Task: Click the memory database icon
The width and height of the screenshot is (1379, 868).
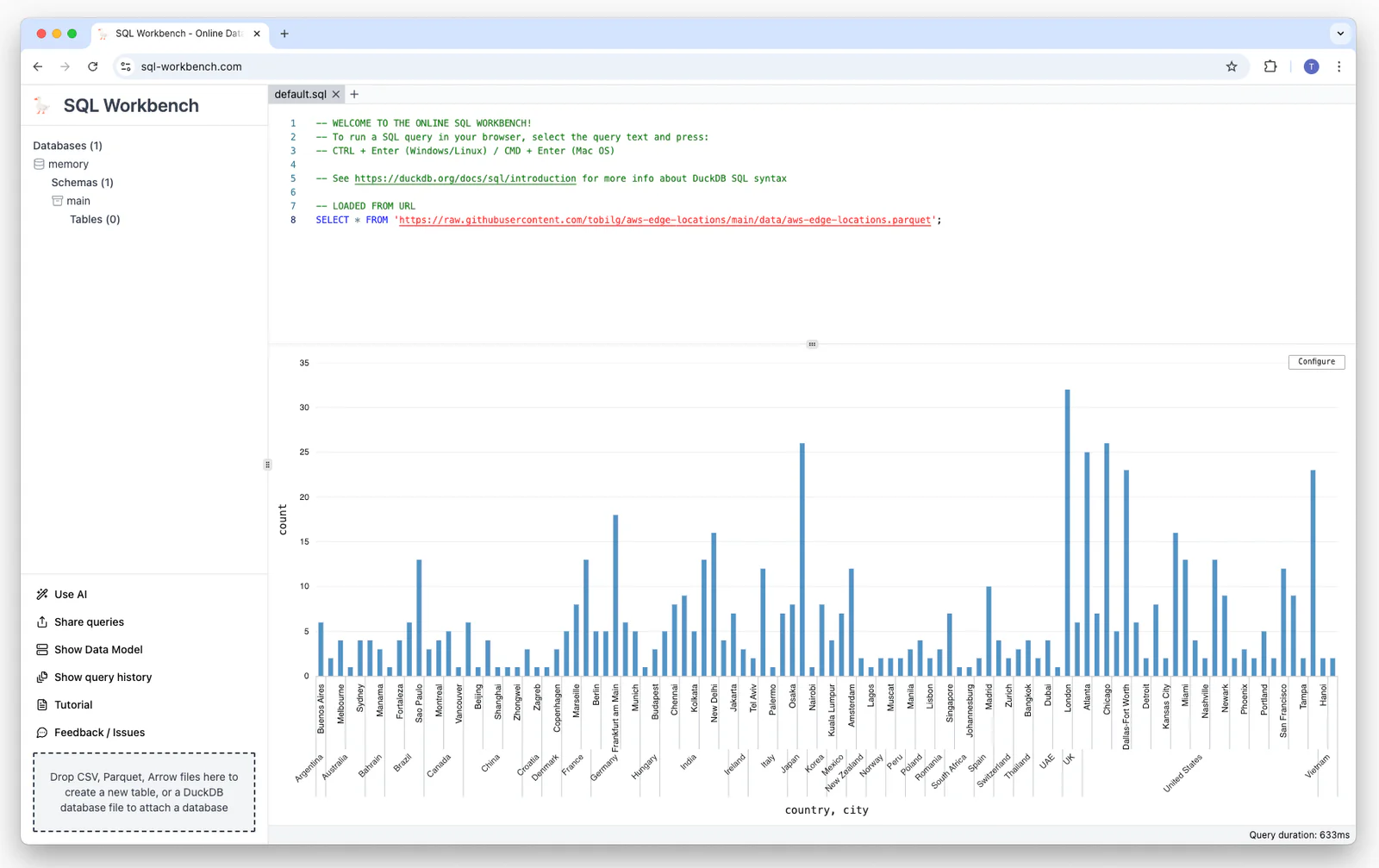Action: 39,164
